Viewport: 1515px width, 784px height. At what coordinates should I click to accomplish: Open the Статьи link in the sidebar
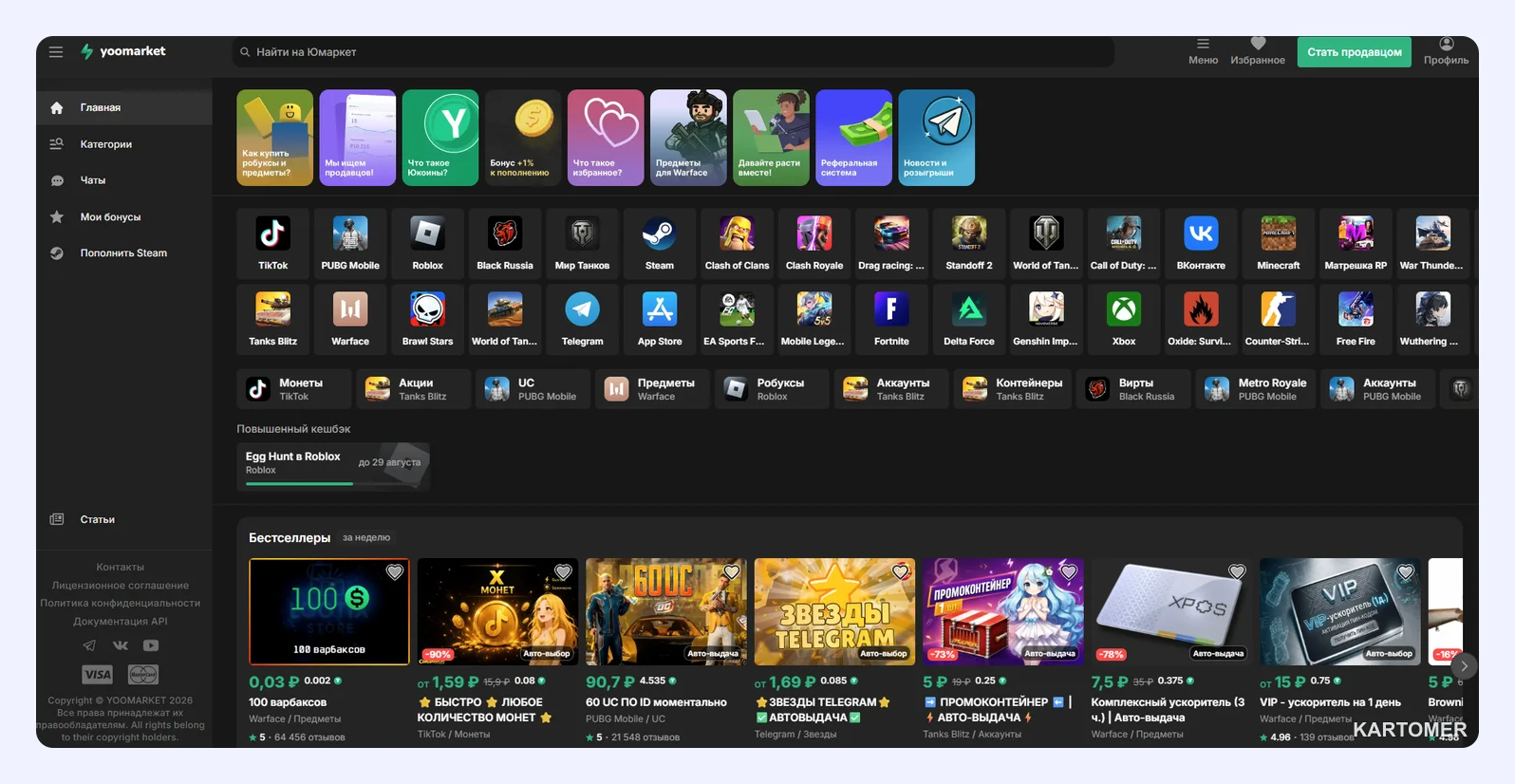[124, 519]
